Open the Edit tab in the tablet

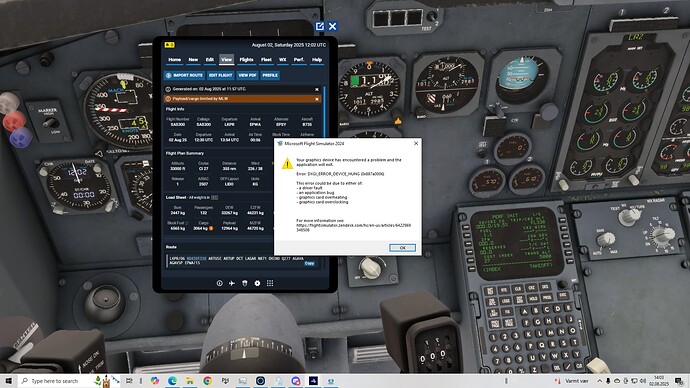(210, 59)
